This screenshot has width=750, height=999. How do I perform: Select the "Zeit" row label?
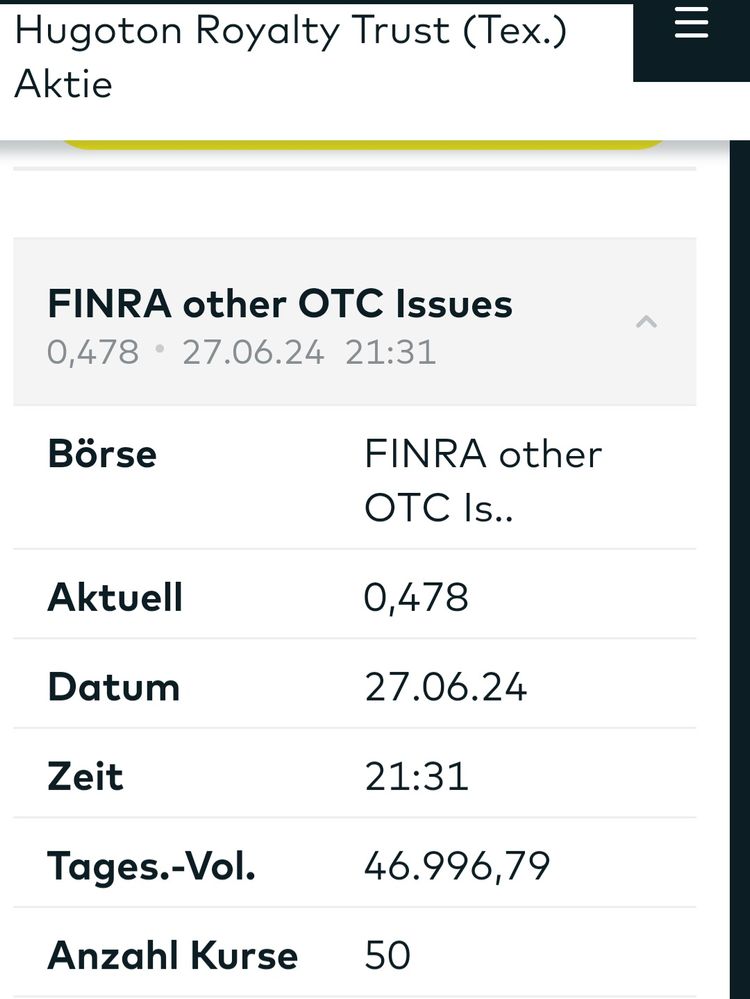pos(85,776)
